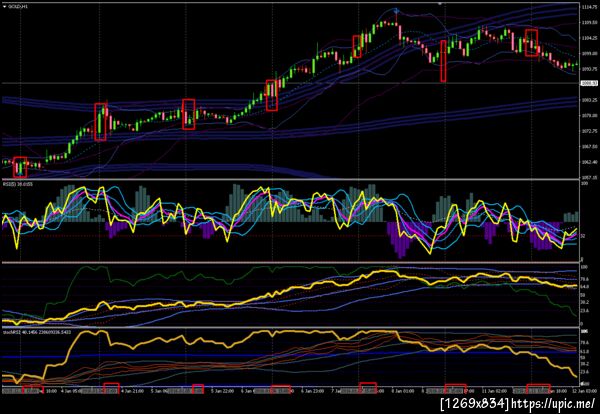600x414 pixels.
Task: Select the blue down arrow above the price peak
Action: [397, 11]
